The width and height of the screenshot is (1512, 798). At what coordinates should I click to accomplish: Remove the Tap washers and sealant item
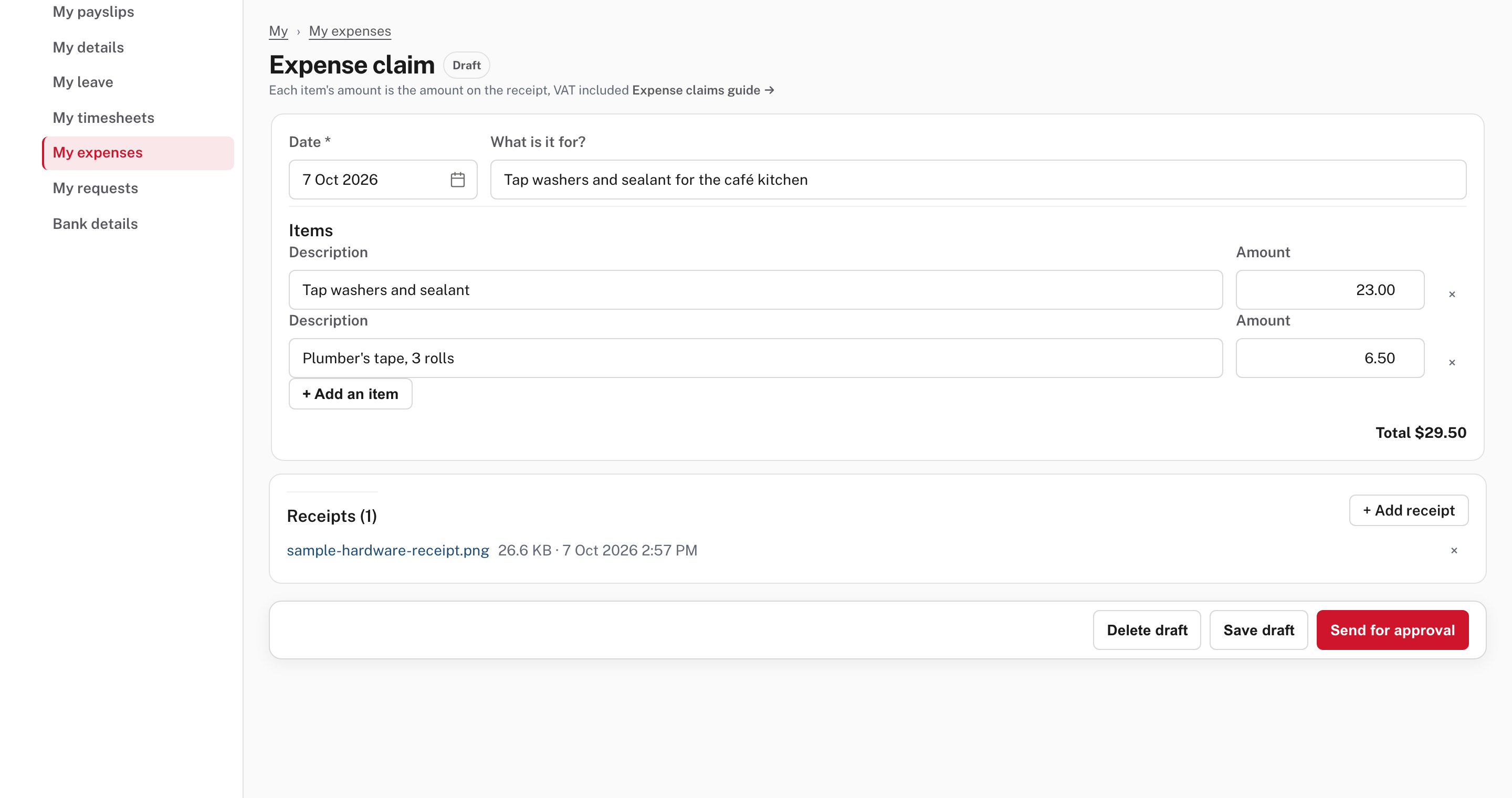(x=1452, y=295)
